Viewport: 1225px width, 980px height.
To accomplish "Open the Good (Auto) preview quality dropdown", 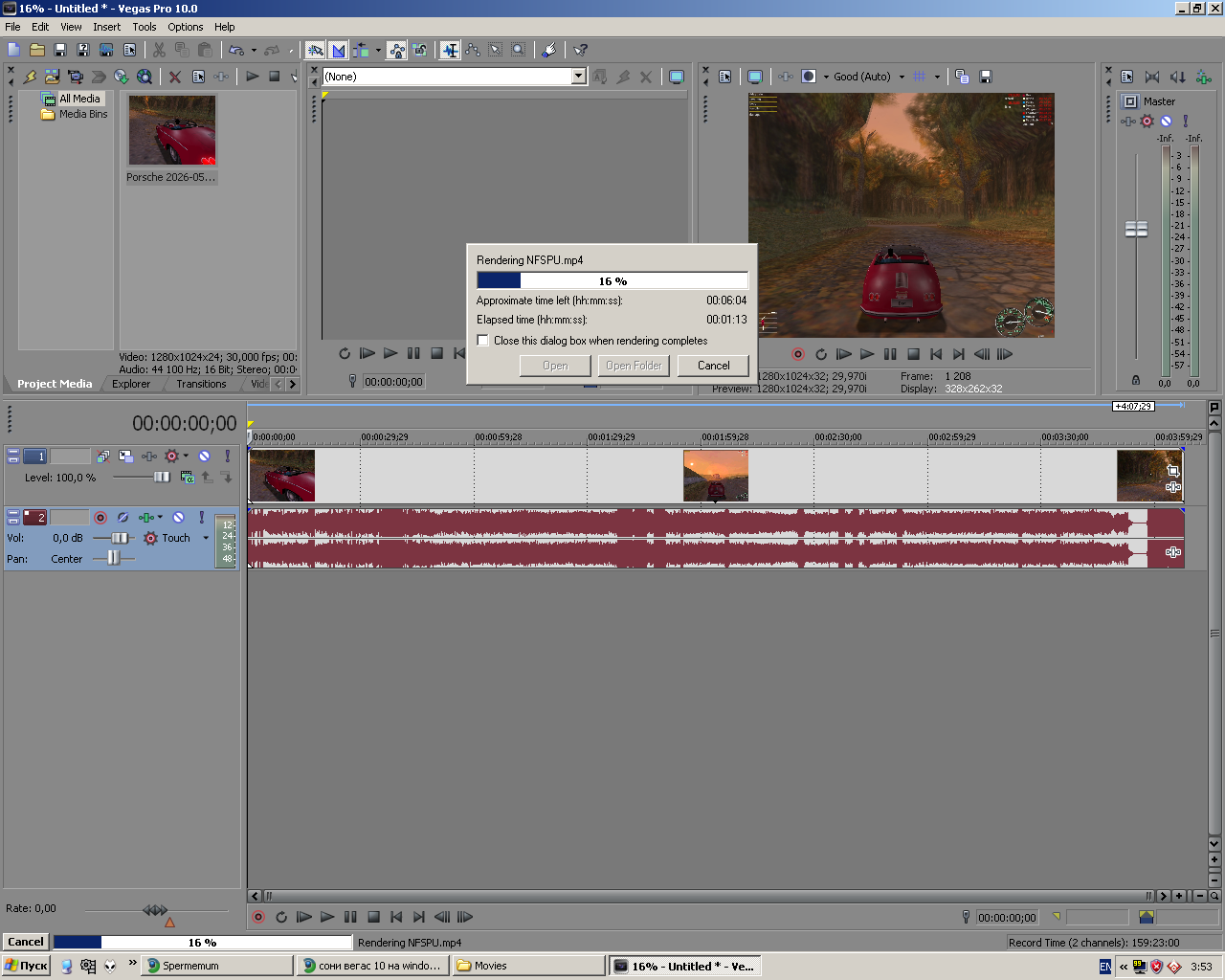I will pyautogui.click(x=902, y=77).
